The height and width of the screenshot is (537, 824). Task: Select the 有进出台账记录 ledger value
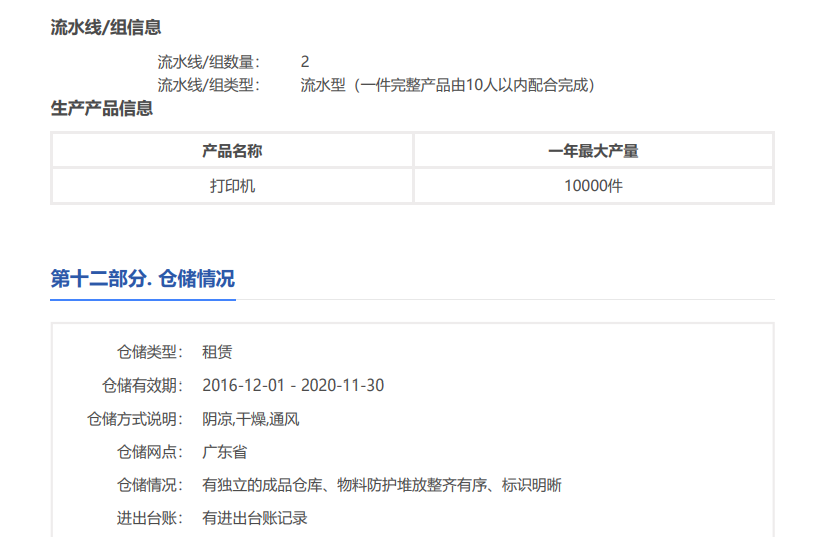pos(254,518)
